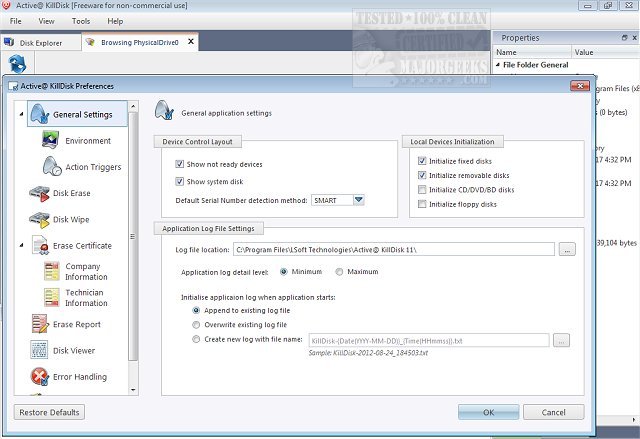Click the Cancel button
Image resolution: width=640 pixels, height=439 pixels.
coord(553,412)
